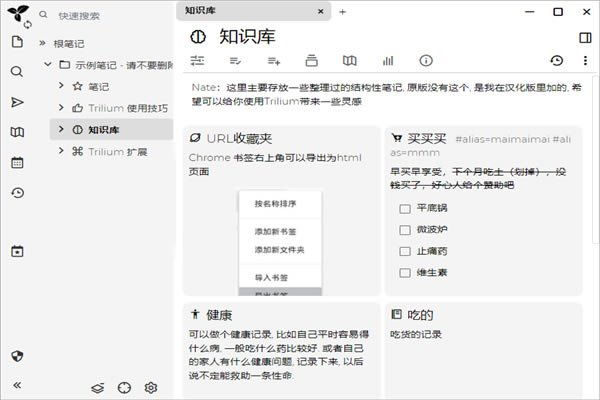The image size is (600, 400).
Task: Collapse the sidebar with double-chevron icon
Action: (x=17, y=385)
